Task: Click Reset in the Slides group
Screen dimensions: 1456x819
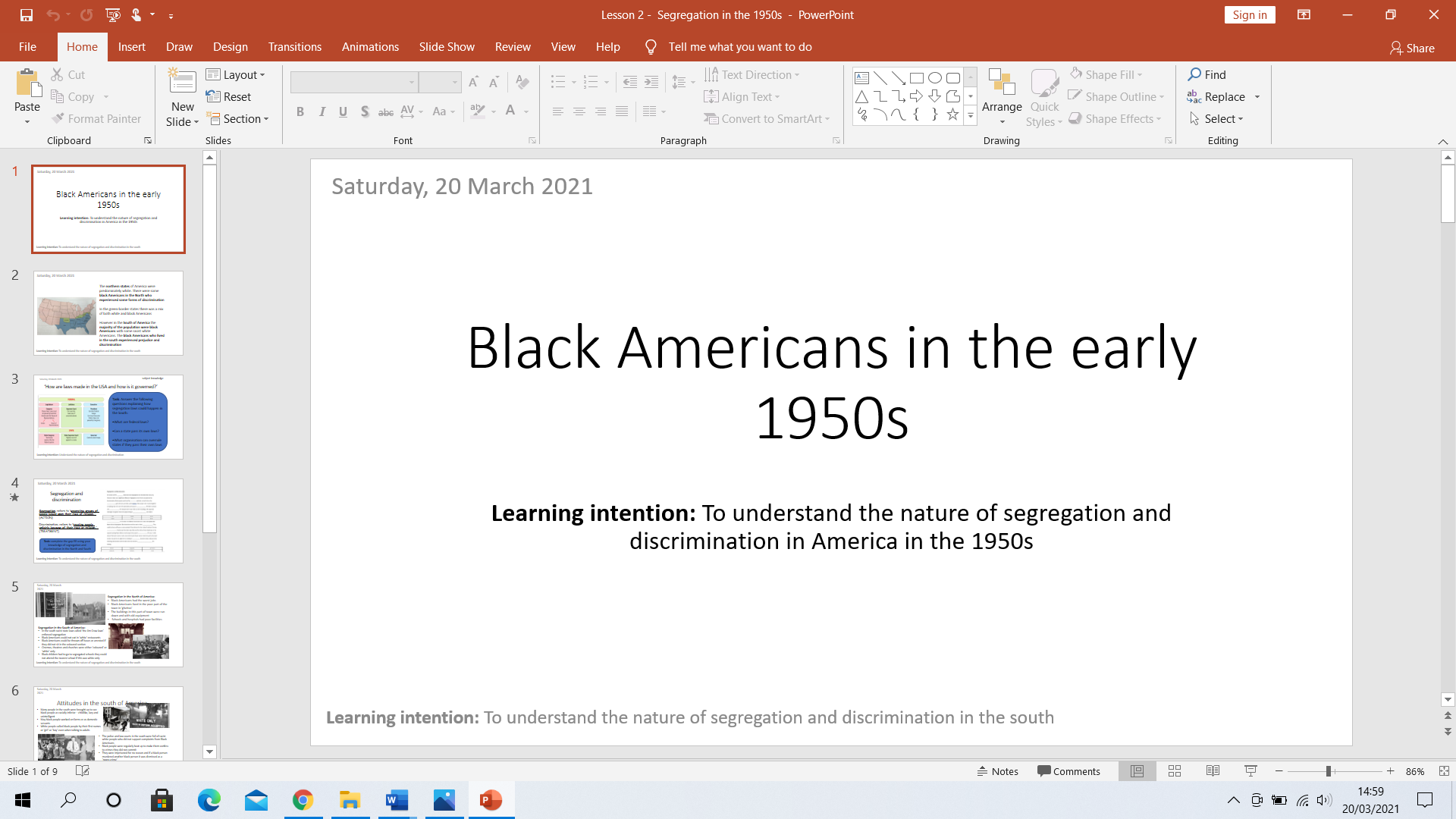Action: 229,96
